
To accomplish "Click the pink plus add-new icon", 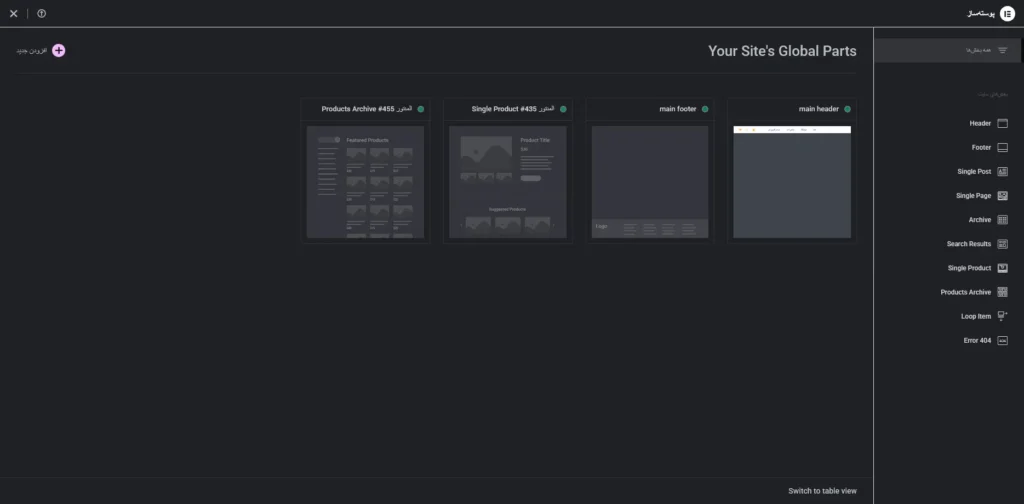I will coord(58,50).
